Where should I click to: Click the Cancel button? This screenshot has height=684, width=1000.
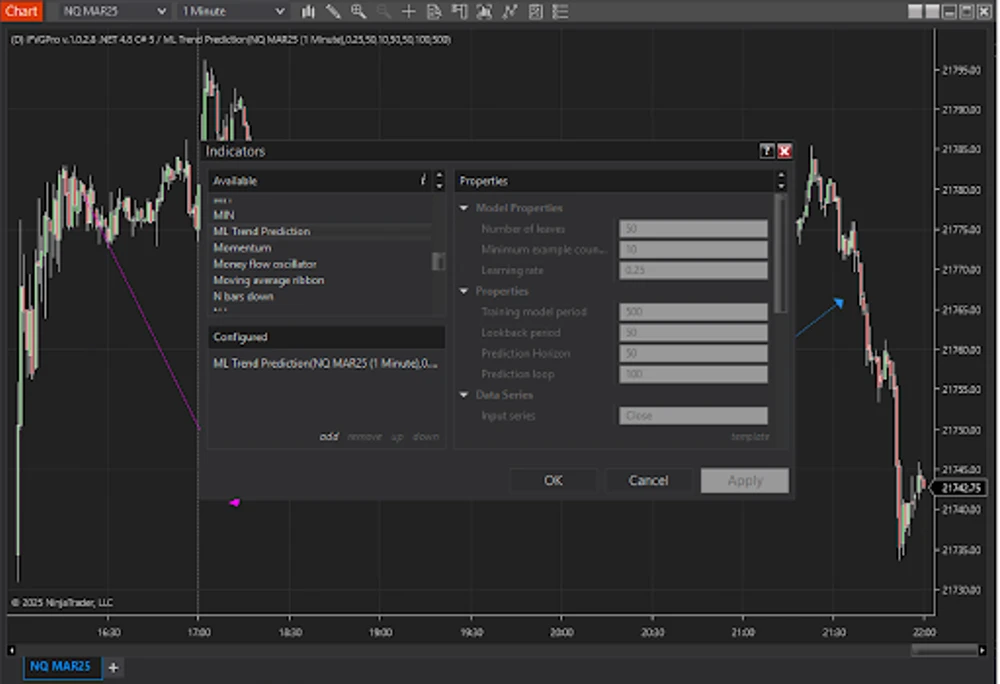pos(649,481)
